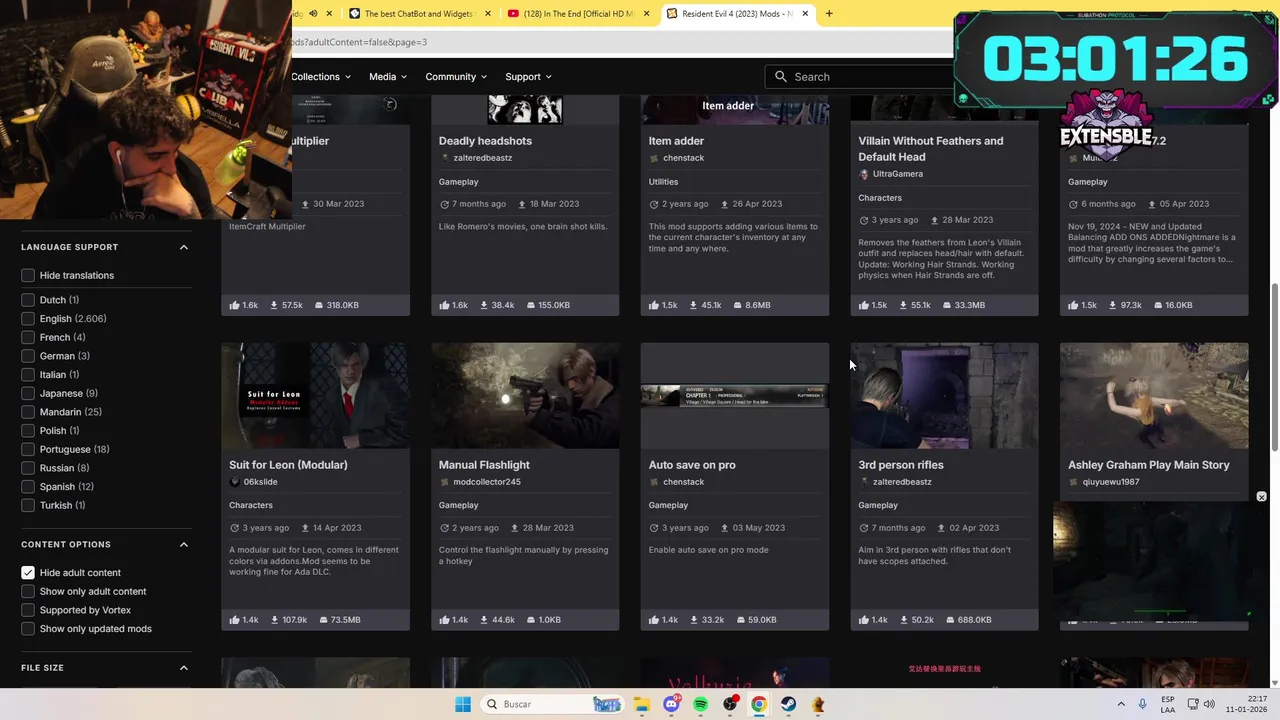Click the last-updated clock icon on Item adder
Image resolution: width=1280 pixels, height=720 pixels.
pyautogui.click(x=654, y=204)
